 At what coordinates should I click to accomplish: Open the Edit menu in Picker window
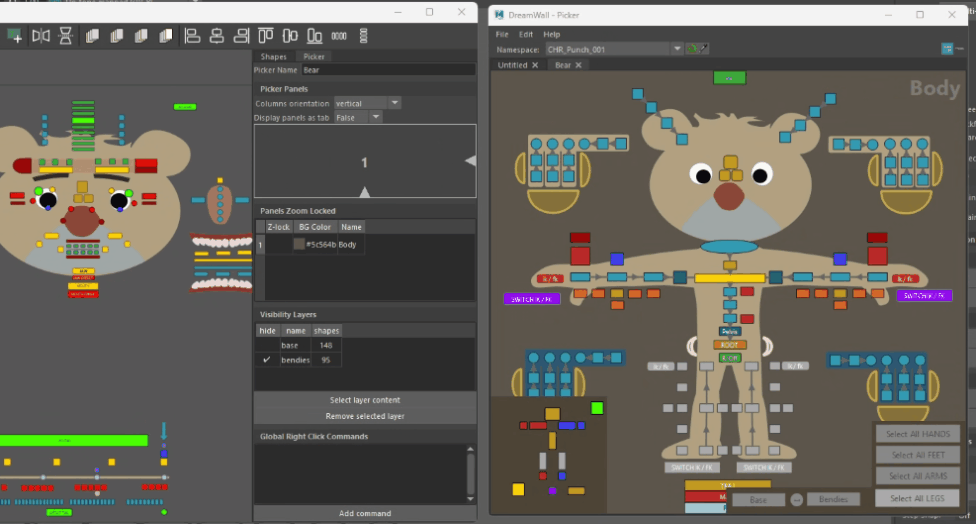point(526,34)
